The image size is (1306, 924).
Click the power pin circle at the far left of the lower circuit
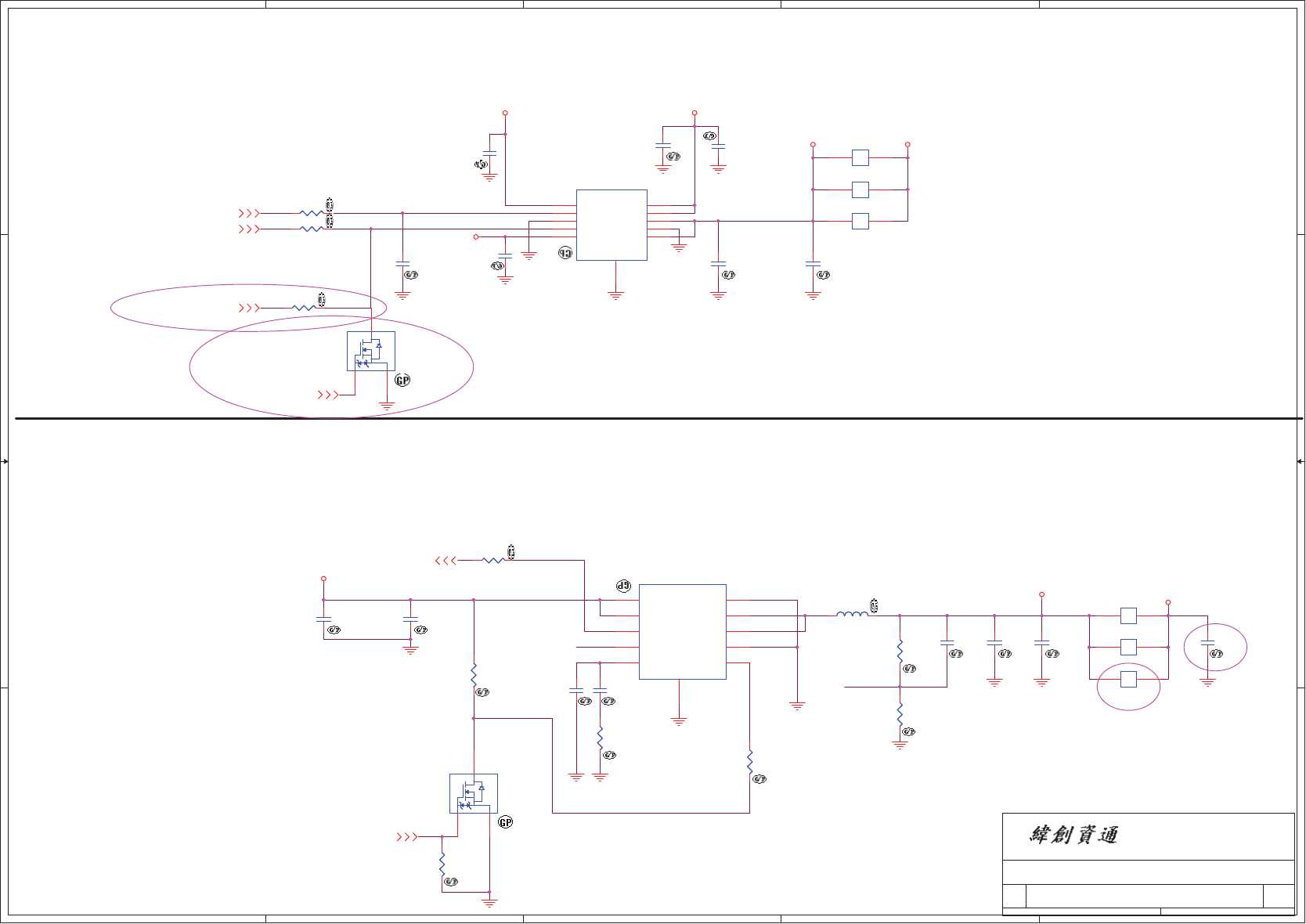tap(323, 579)
